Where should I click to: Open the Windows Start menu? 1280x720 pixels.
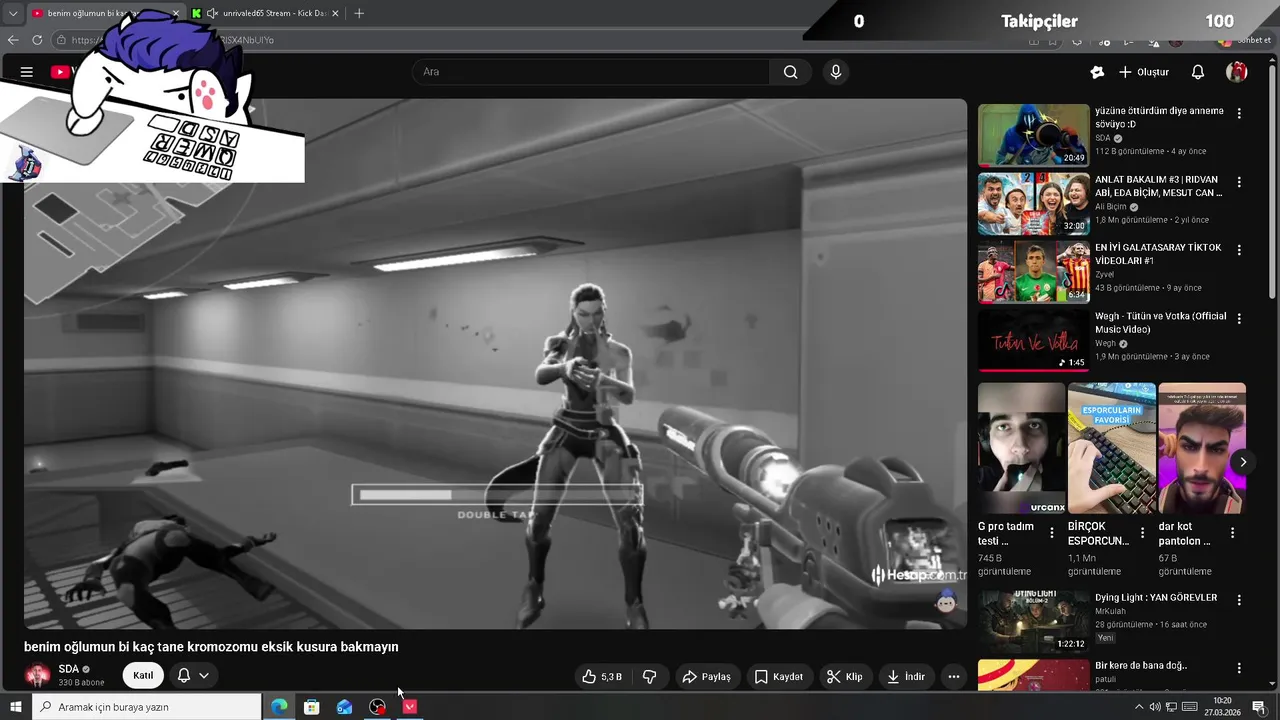tap(15, 707)
